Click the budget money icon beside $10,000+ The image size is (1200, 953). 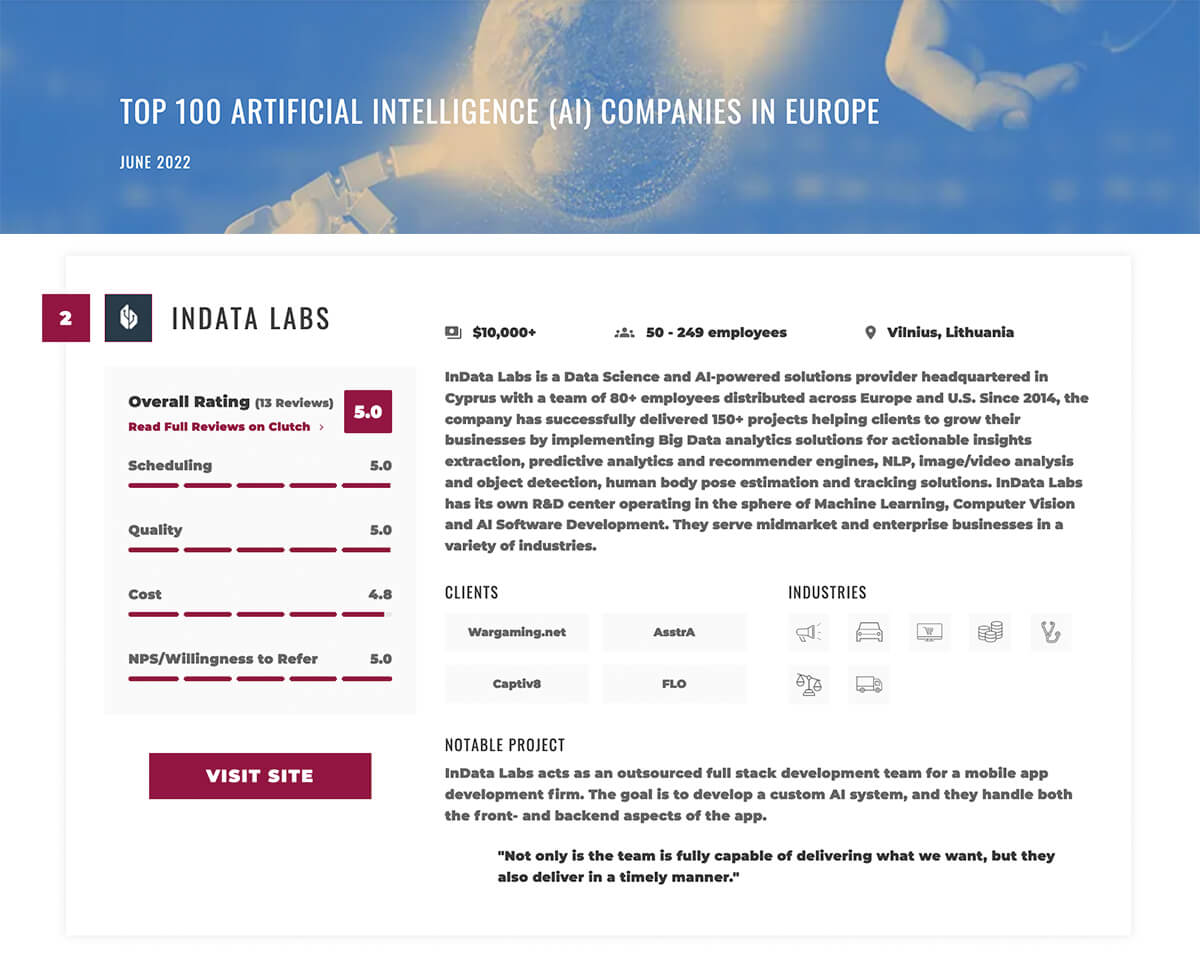[x=453, y=332]
